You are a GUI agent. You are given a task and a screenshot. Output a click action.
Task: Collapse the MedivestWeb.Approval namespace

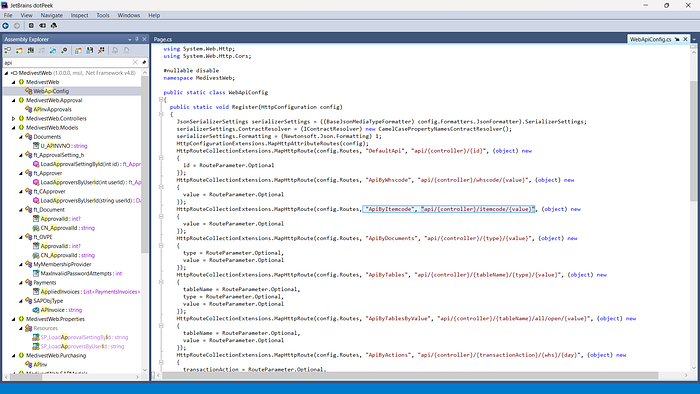click(13, 100)
